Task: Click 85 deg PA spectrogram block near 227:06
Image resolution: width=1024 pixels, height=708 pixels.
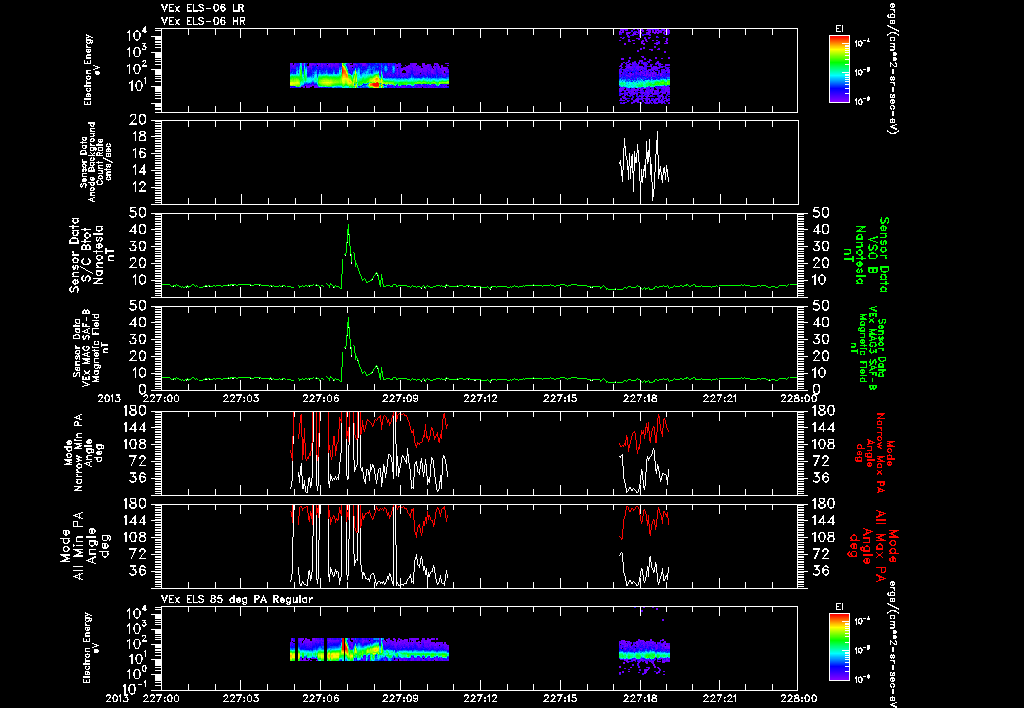Action: point(370,650)
